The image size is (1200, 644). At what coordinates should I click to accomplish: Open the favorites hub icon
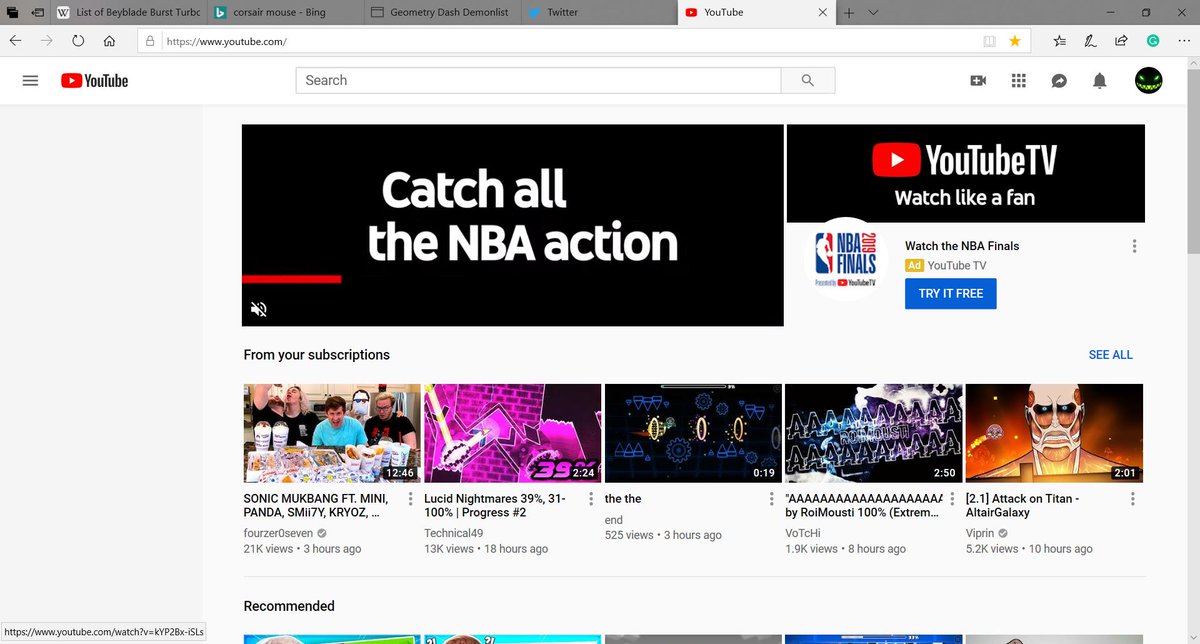coord(1060,41)
